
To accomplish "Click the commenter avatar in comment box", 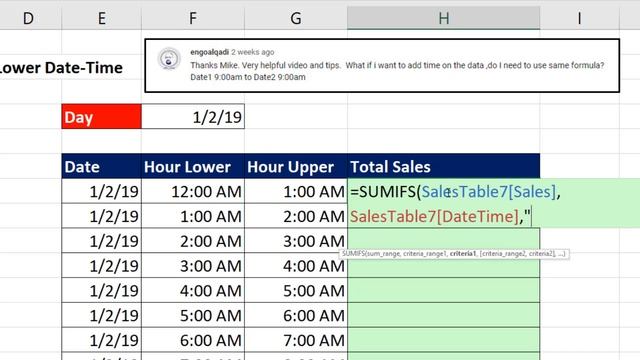I will click(x=169, y=59).
